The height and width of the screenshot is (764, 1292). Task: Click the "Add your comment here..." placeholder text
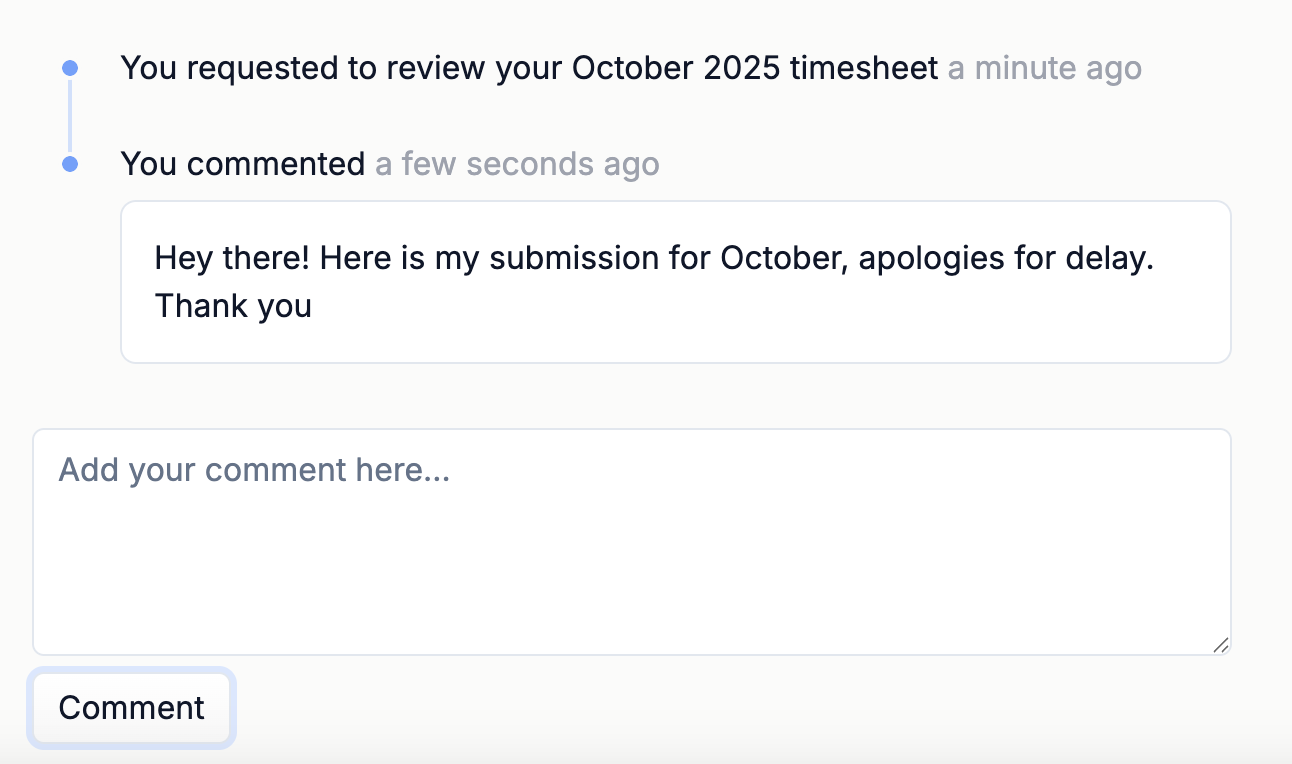[x=254, y=470]
